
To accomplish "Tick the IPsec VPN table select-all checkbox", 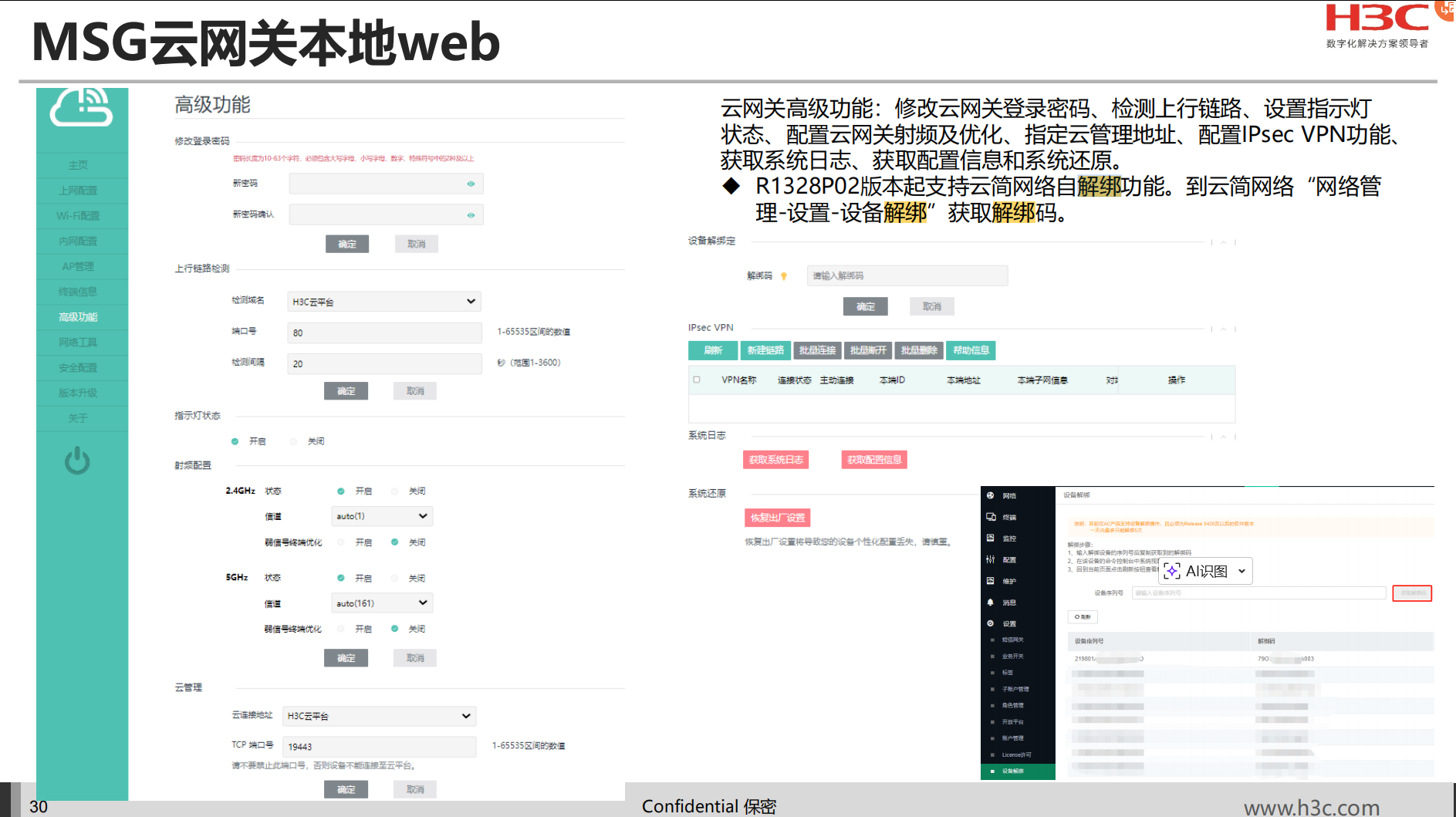I will coord(697,380).
